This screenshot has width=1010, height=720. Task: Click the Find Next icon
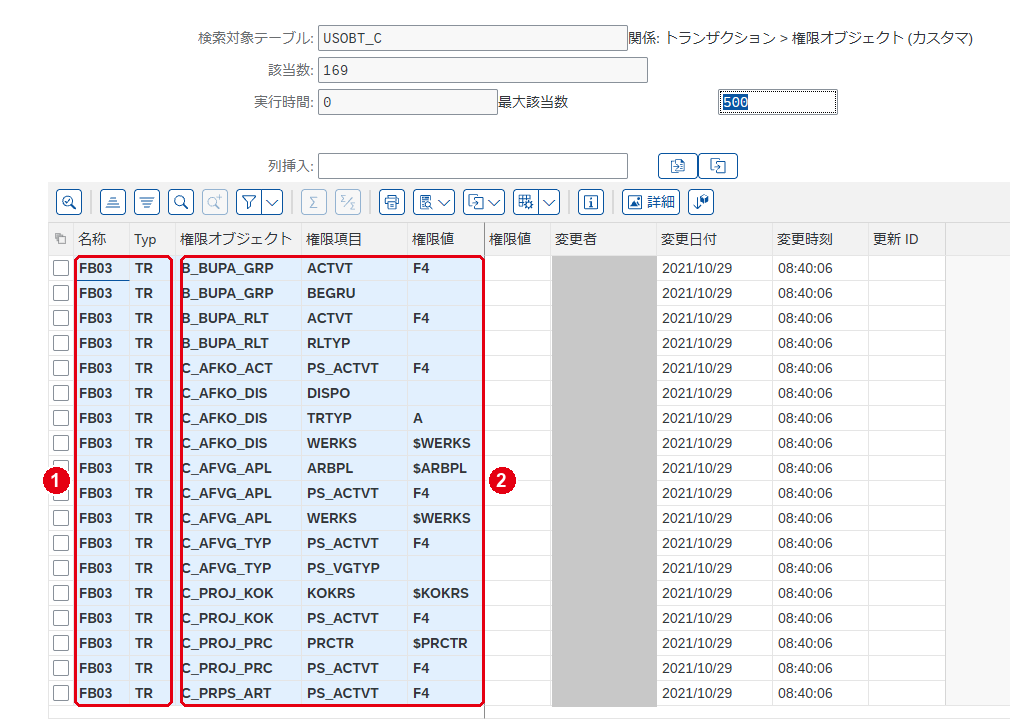(x=214, y=202)
